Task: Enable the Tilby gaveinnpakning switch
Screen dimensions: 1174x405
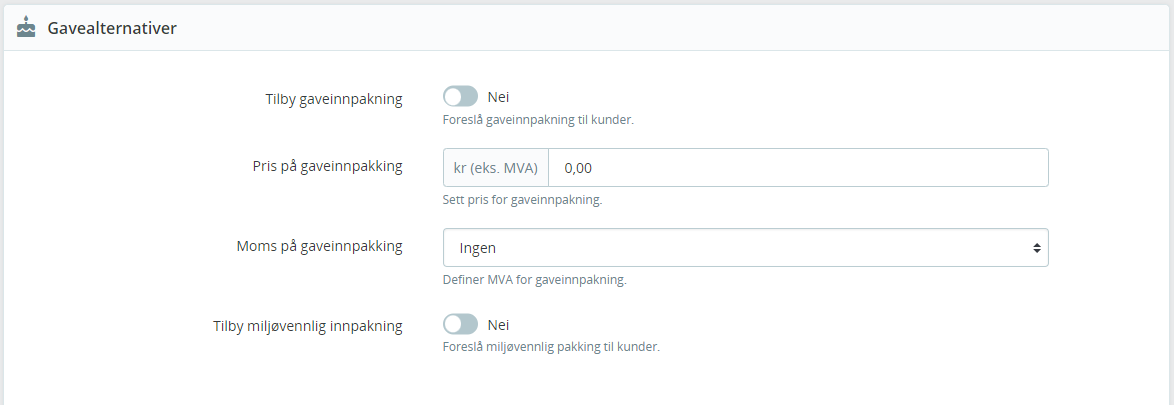Action: [460, 97]
